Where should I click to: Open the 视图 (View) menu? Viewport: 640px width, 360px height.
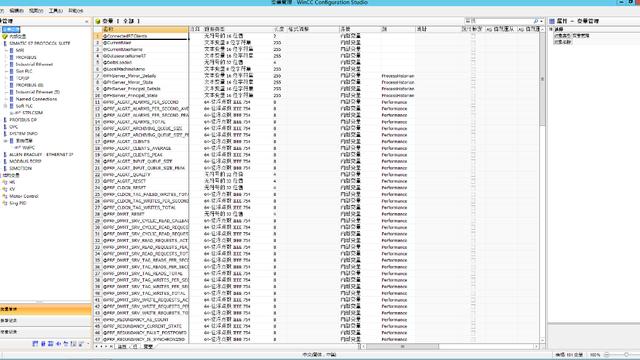pyautogui.click(x=36, y=11)
